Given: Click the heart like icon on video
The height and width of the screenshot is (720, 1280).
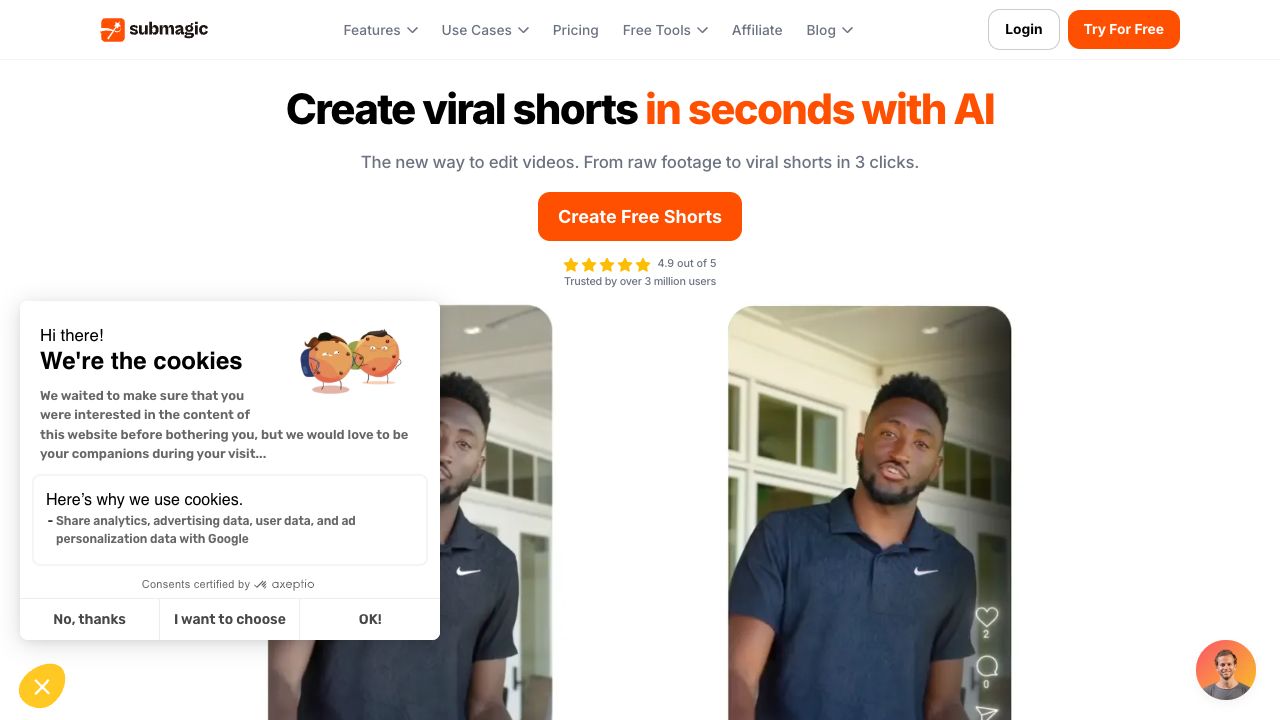Looking at the screenshot, I should point(987,617).
